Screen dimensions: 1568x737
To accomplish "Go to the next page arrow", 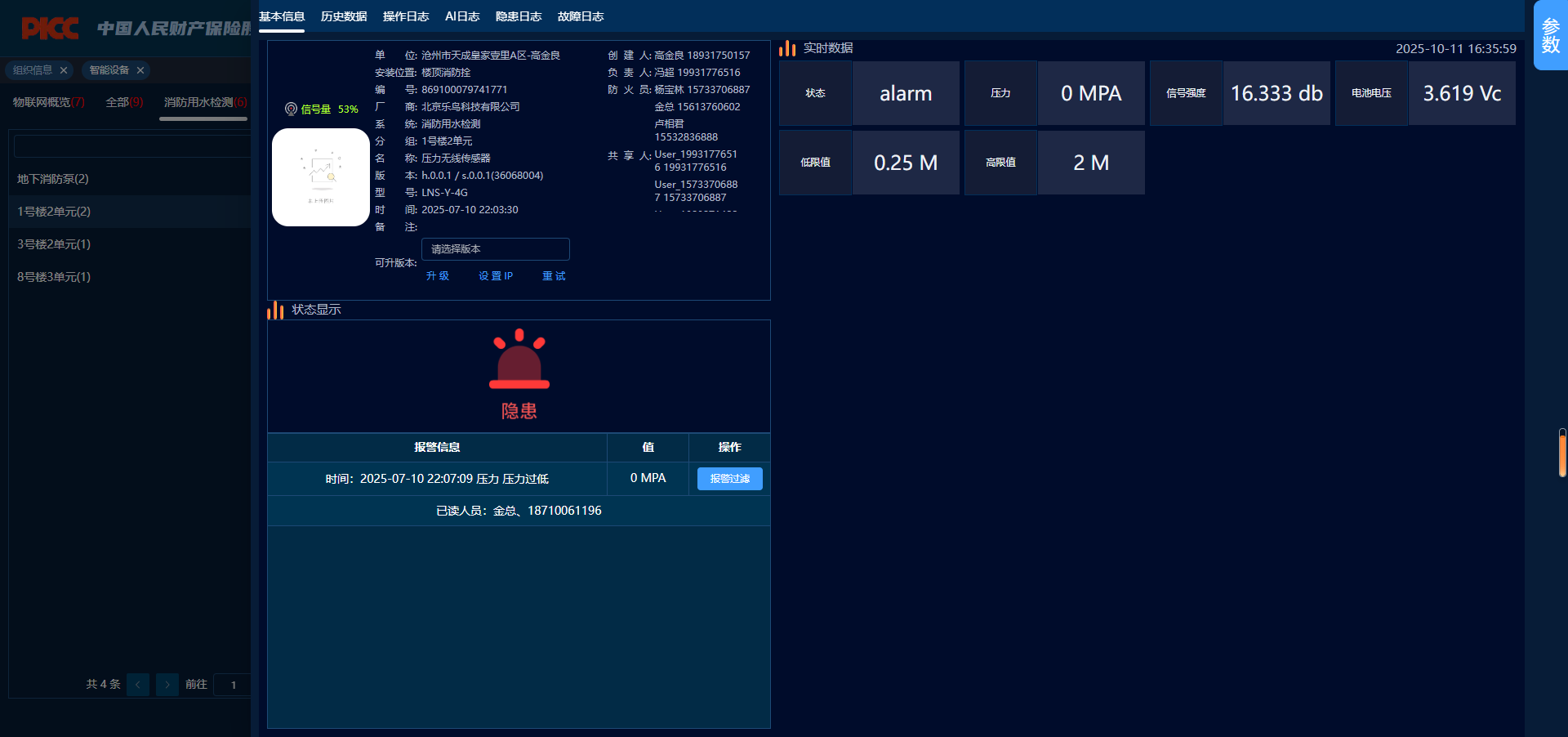I will point(167,685).
